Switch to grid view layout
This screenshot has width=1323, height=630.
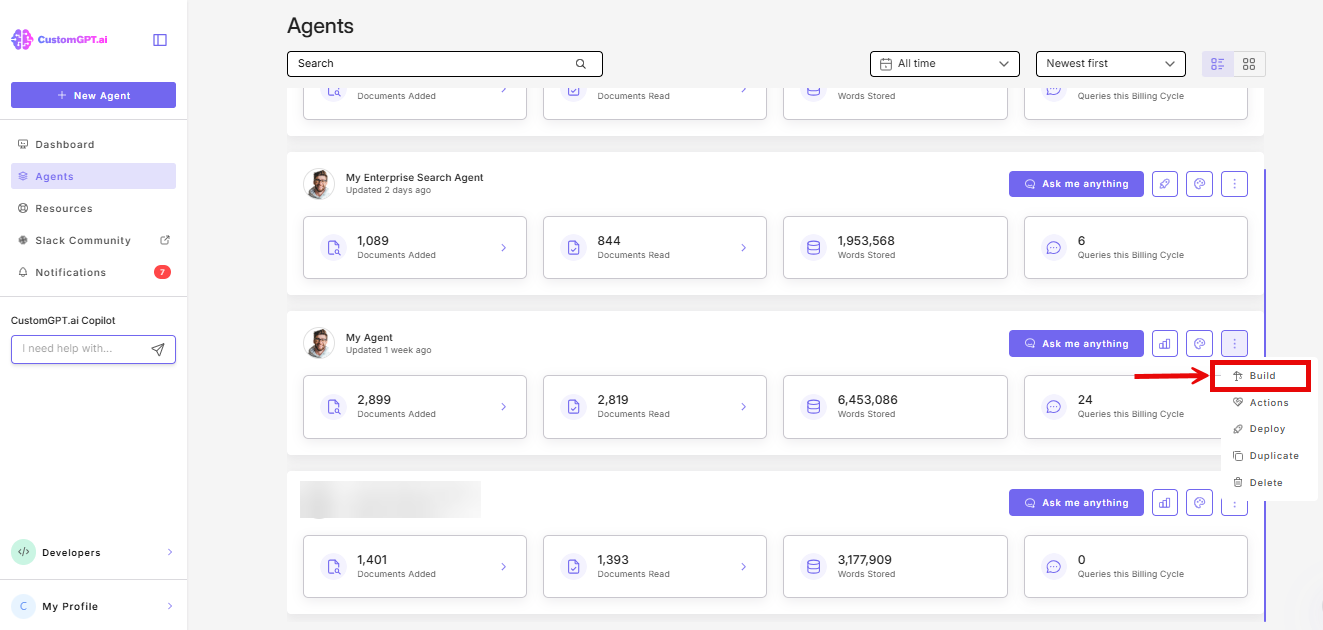pos(1248,63)
